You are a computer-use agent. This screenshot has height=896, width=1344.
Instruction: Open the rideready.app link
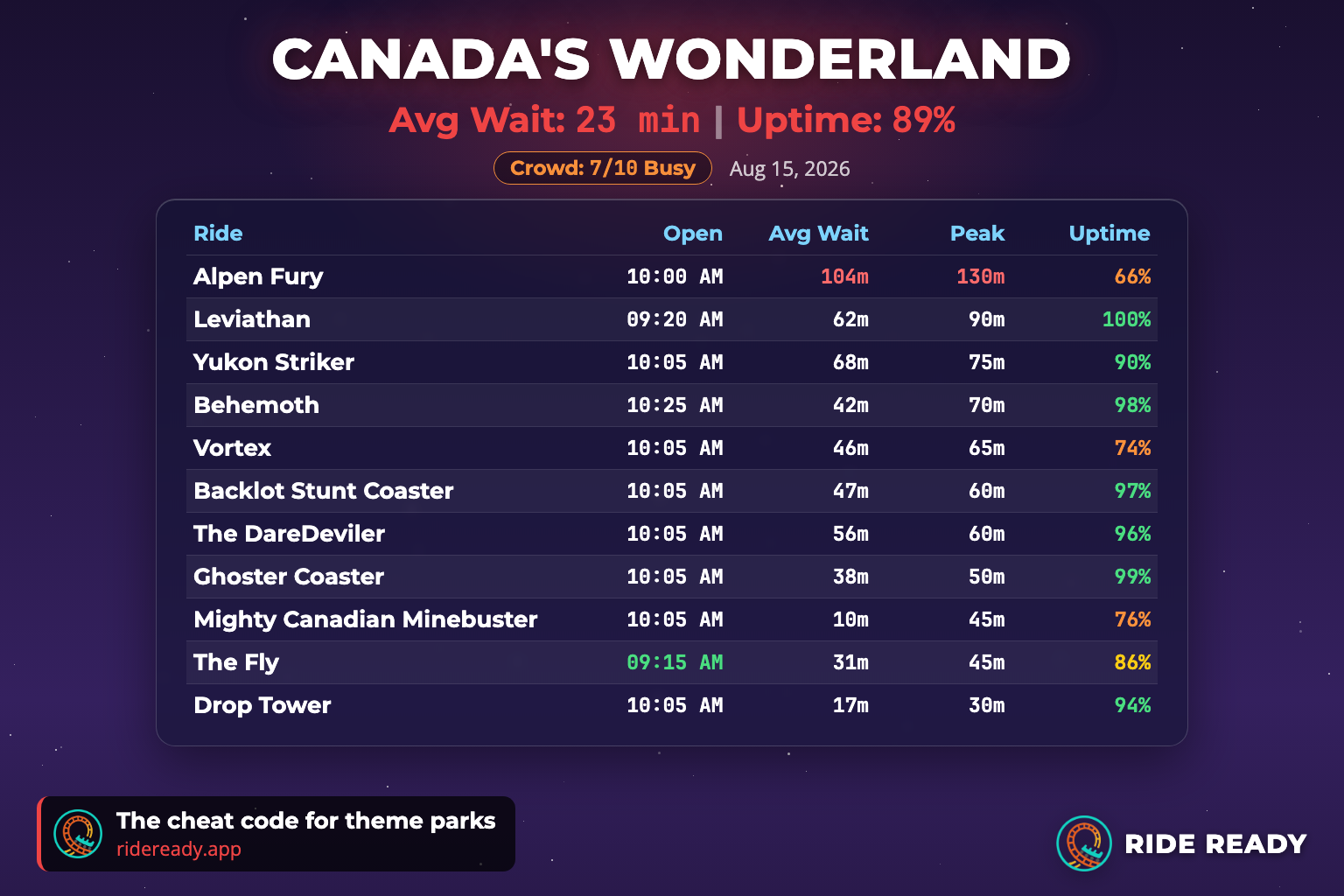pos(178,849)
